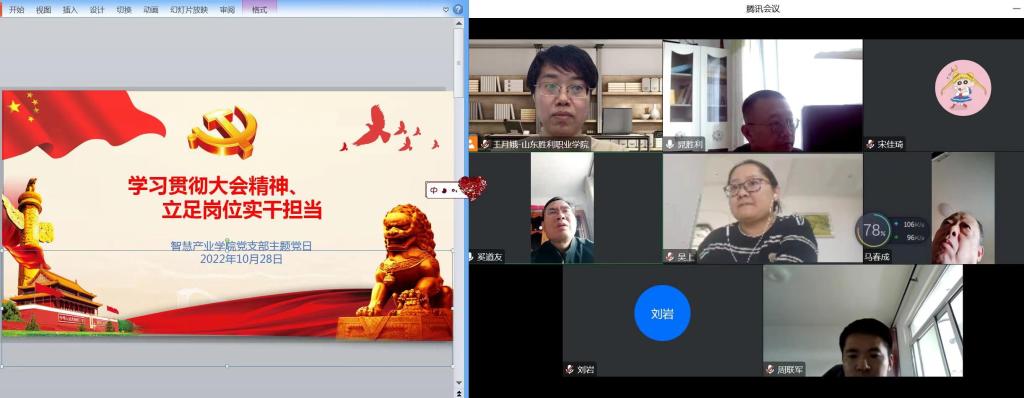This screenshot has width=1024, height=398.
Task: Select 刘岩 blue avatar circle
Action: click(x=662, y=313)
